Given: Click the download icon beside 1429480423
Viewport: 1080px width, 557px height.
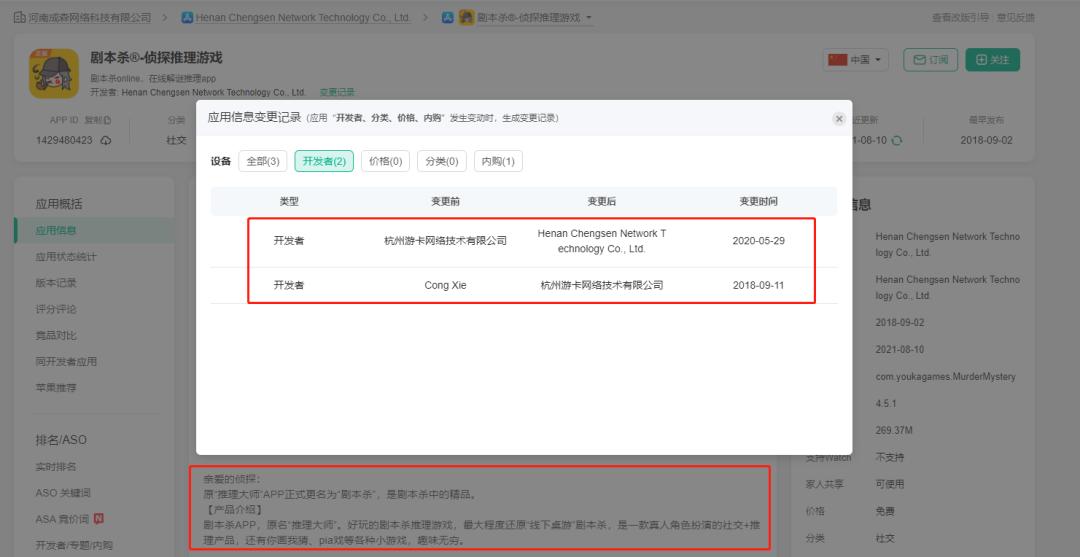Looking at the screenshot, I should click(106, 140).
